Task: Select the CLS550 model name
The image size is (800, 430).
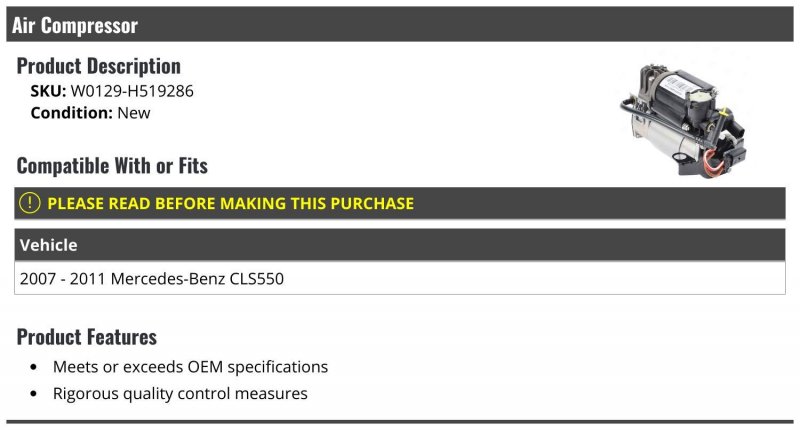Action: (x=254, y=279)
